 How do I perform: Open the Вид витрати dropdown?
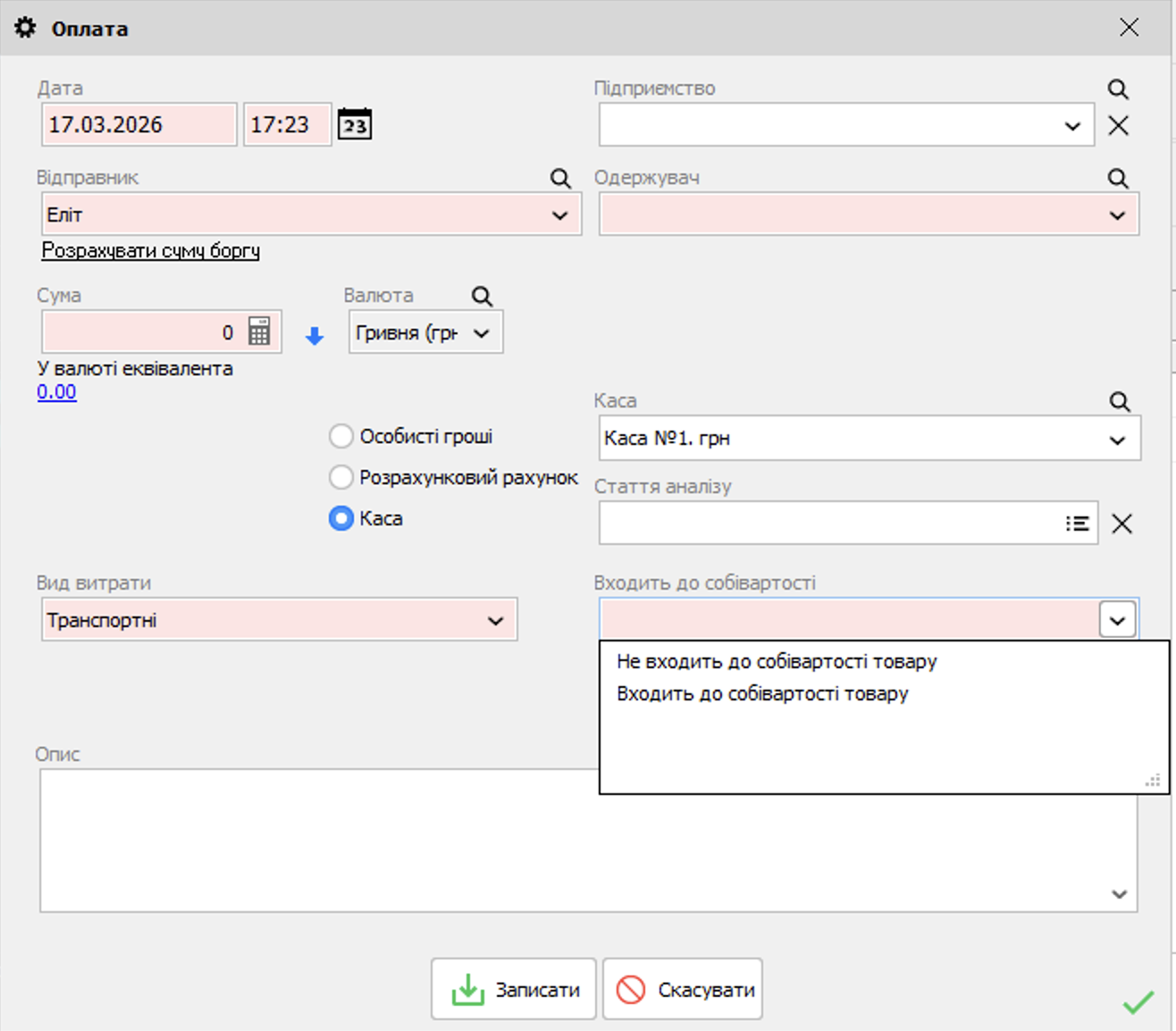[498, 618]
